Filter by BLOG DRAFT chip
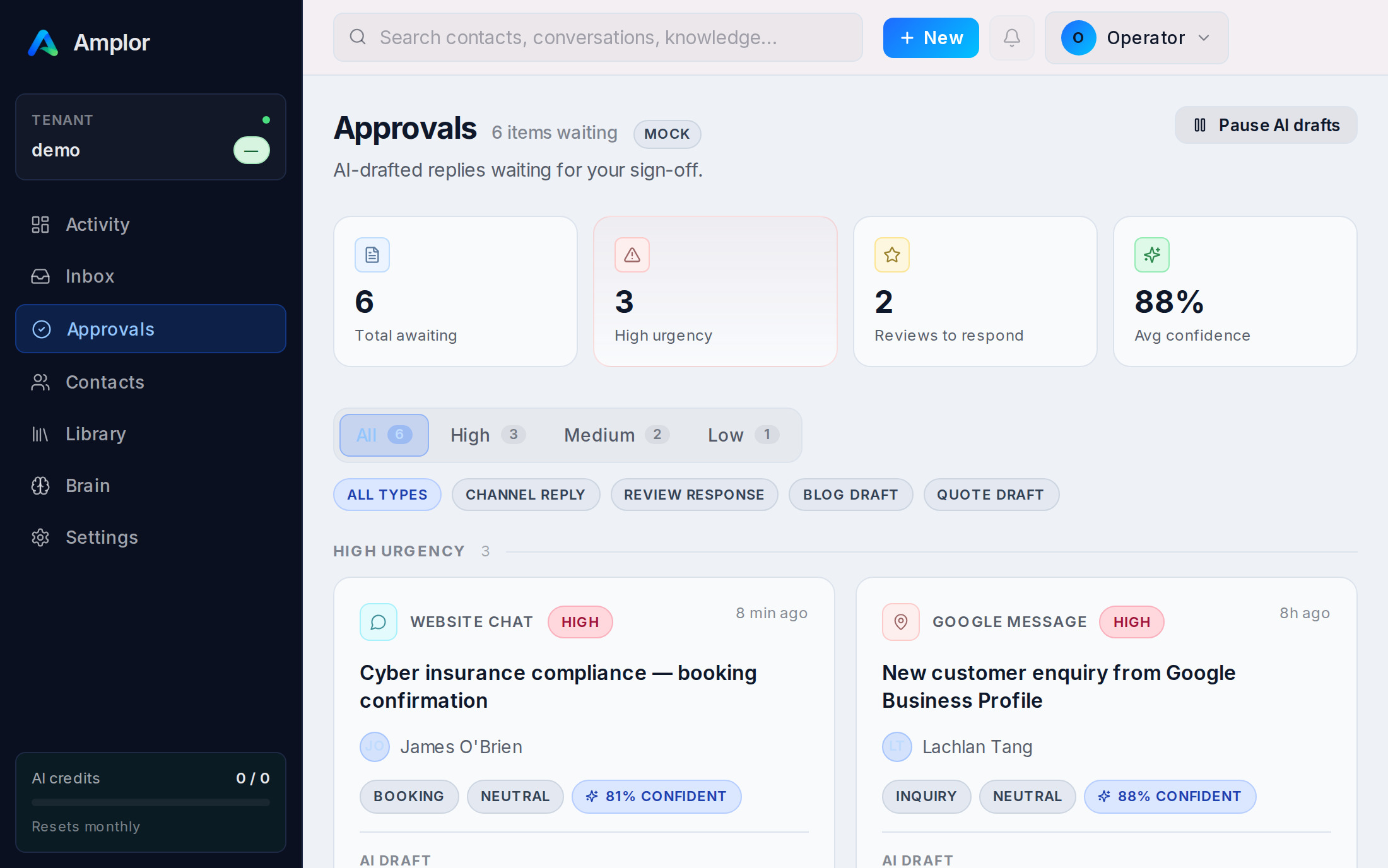Screen dimensions: 1388x868 click(850, 495)
